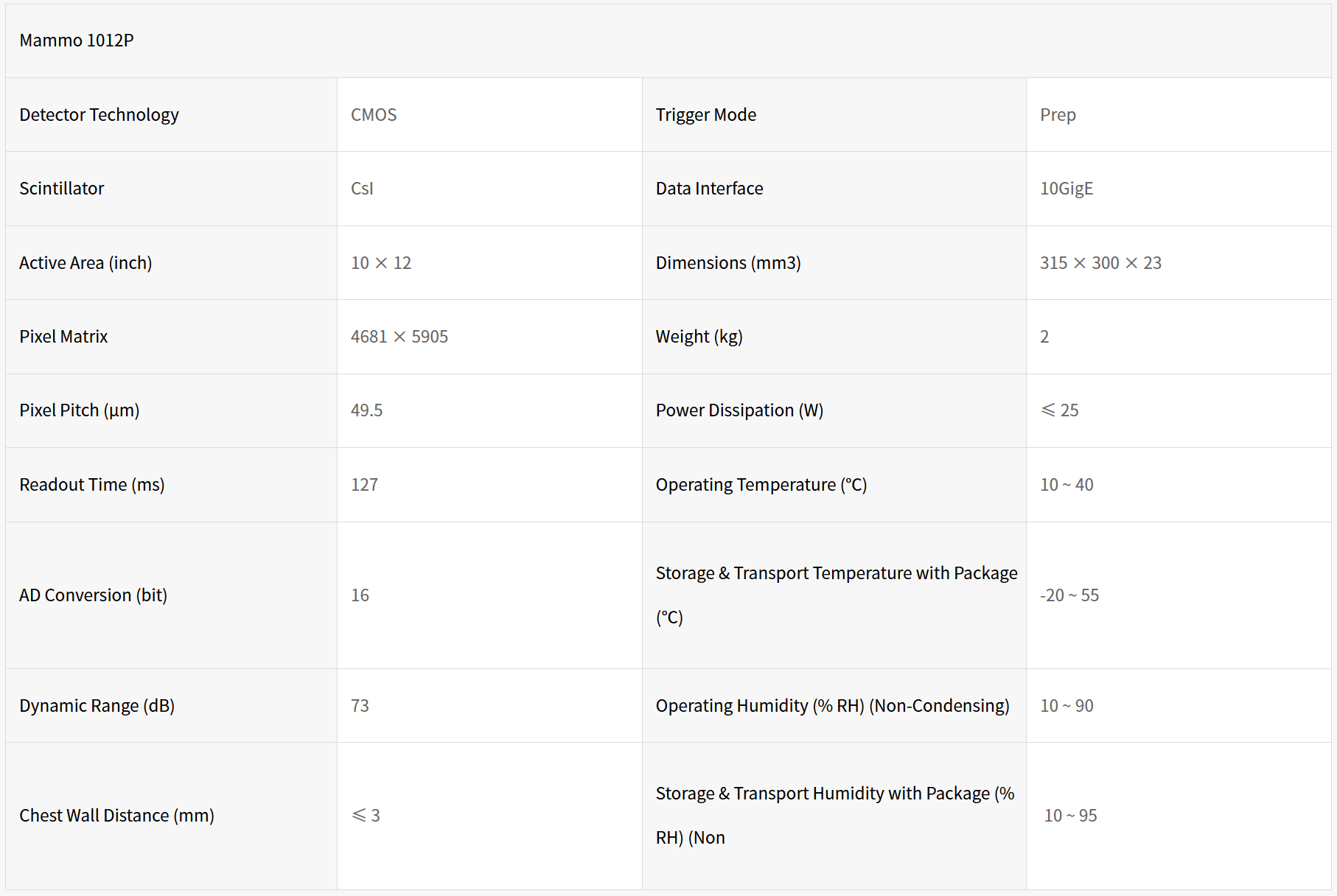Select the Power Dissipation (W) label
This screenshot has width=1337, height=896.
click(x=739, y=410)
